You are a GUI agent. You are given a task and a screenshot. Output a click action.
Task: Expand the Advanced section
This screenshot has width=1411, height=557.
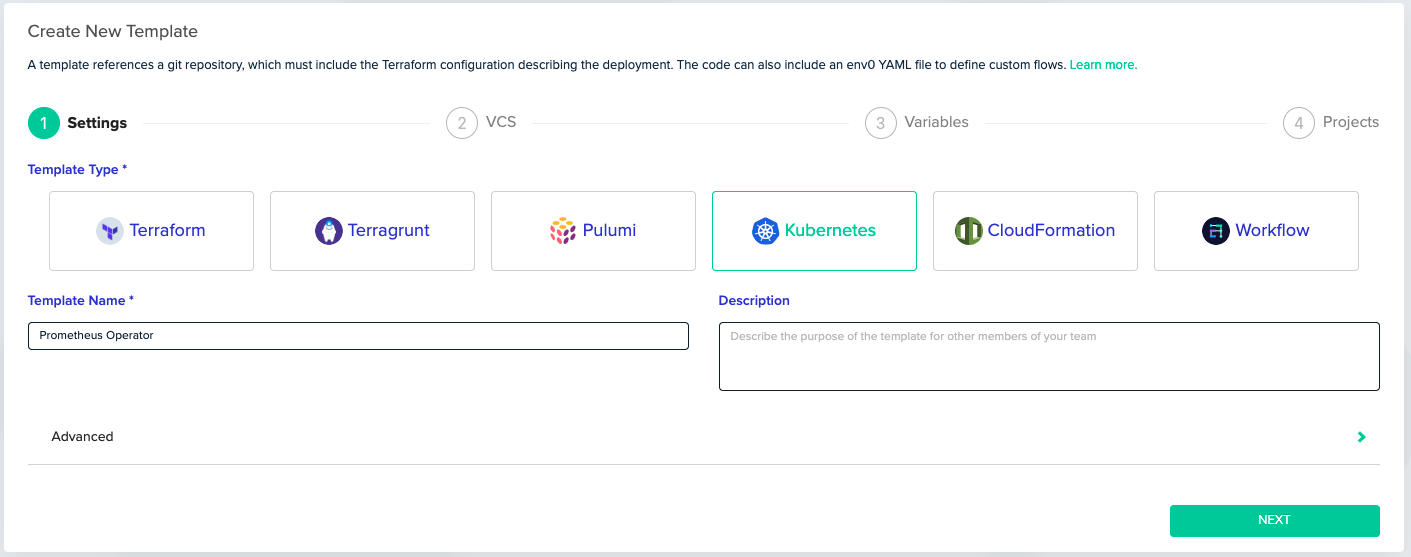coord(704,437)
